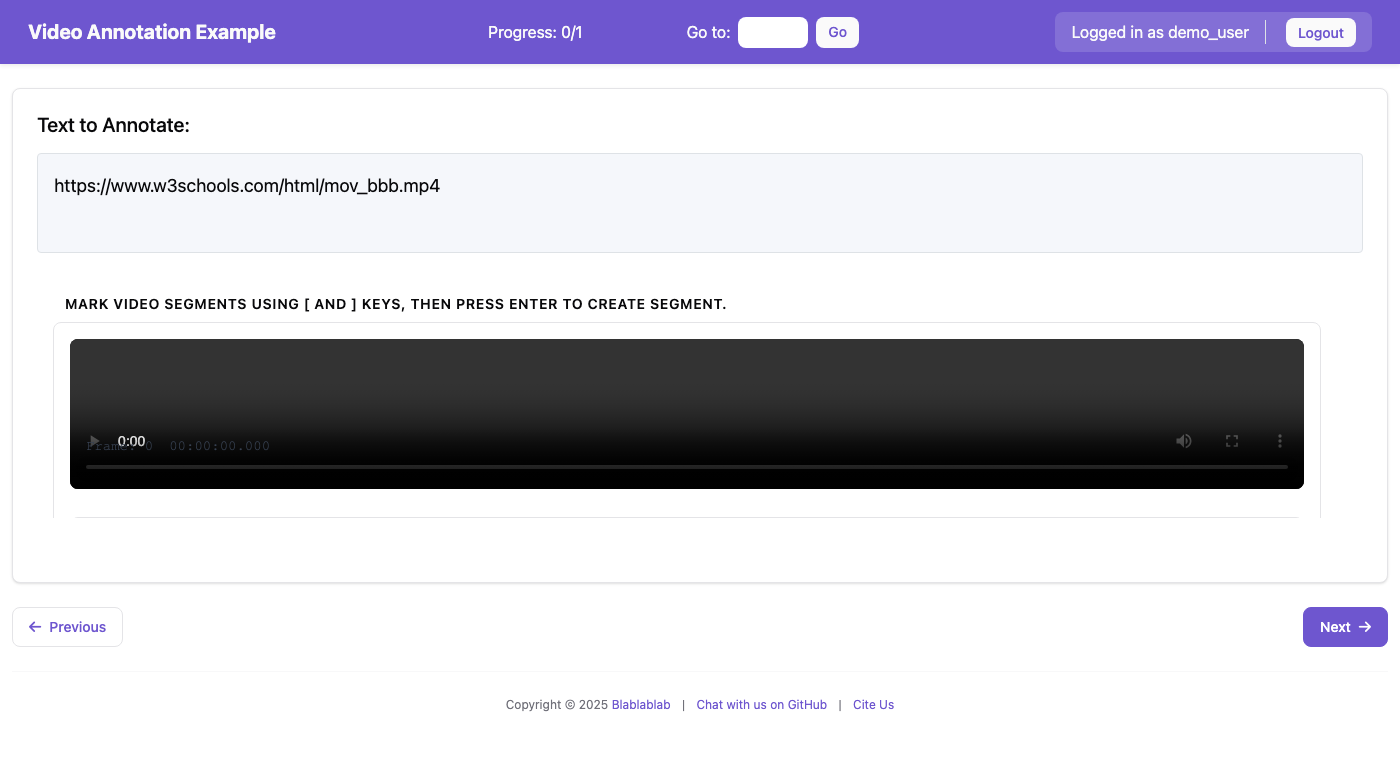Click the Progress: 0/1 indicator

click(535, 32)
